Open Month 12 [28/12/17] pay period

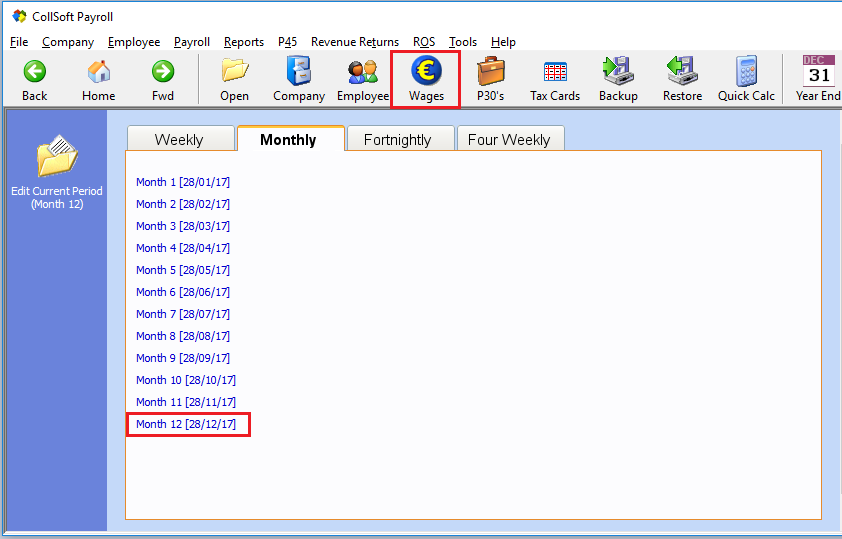coord(186,424)
